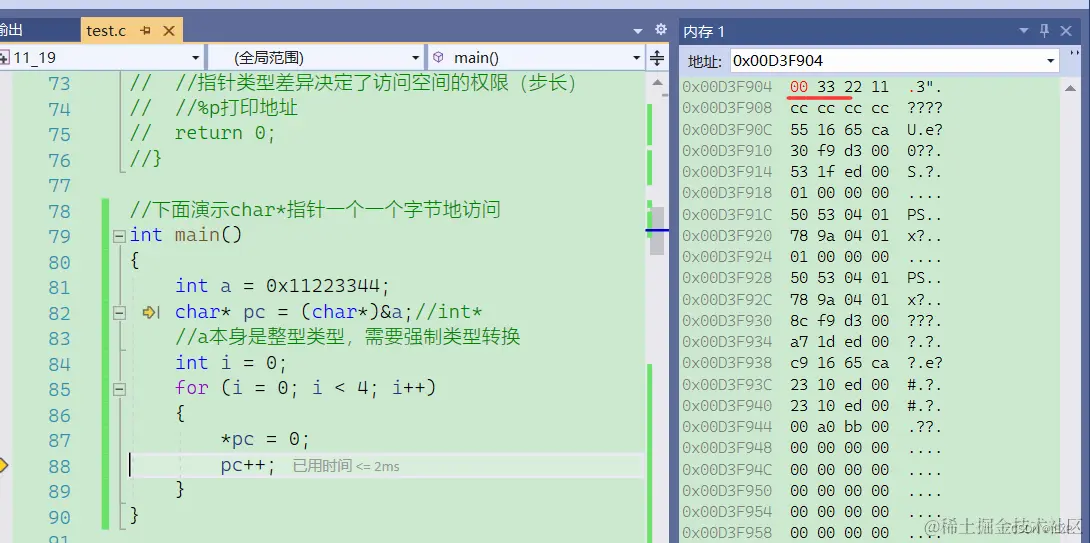Screen dimensions: 1090x543
Task: Open the Memory 1 window options dropdown
Action: point(1023,31)
